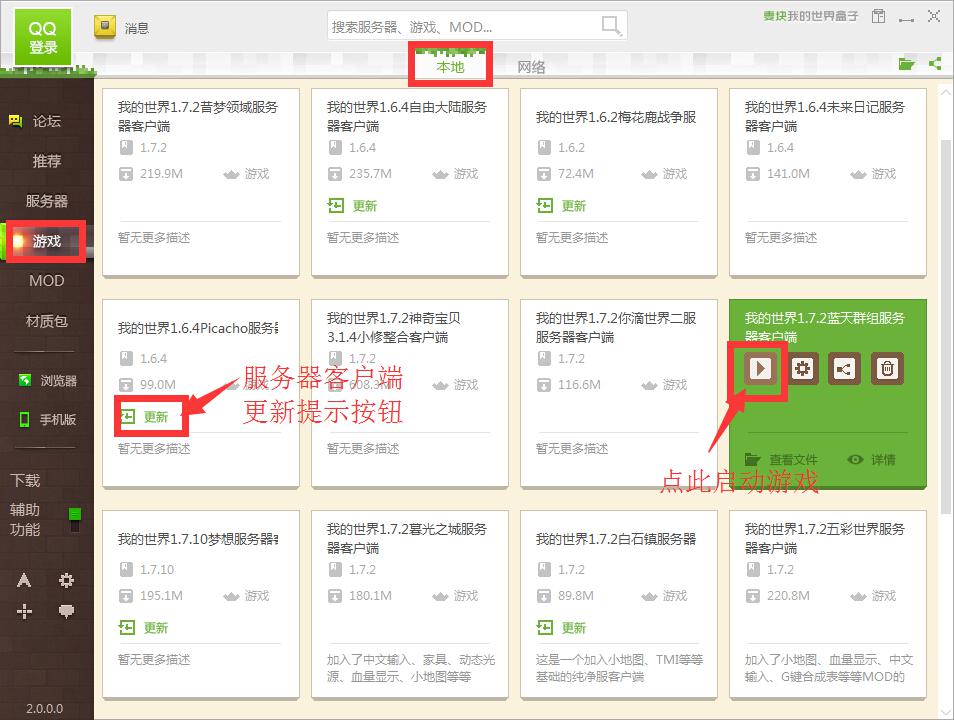Click 更新 on the 1.6.4自由大陆 card
Screen dimensions: 954x720
(352, 206)
